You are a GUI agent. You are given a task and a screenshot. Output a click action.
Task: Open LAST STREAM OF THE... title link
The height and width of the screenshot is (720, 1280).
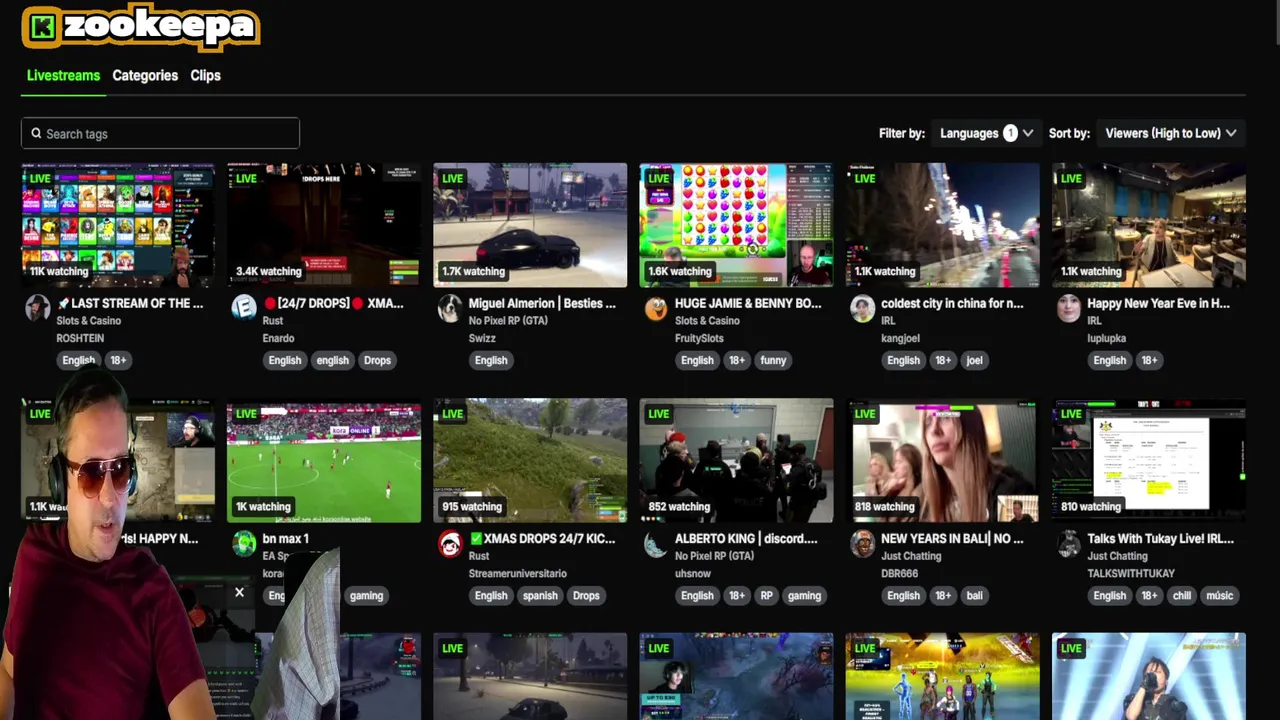point(130,303)
